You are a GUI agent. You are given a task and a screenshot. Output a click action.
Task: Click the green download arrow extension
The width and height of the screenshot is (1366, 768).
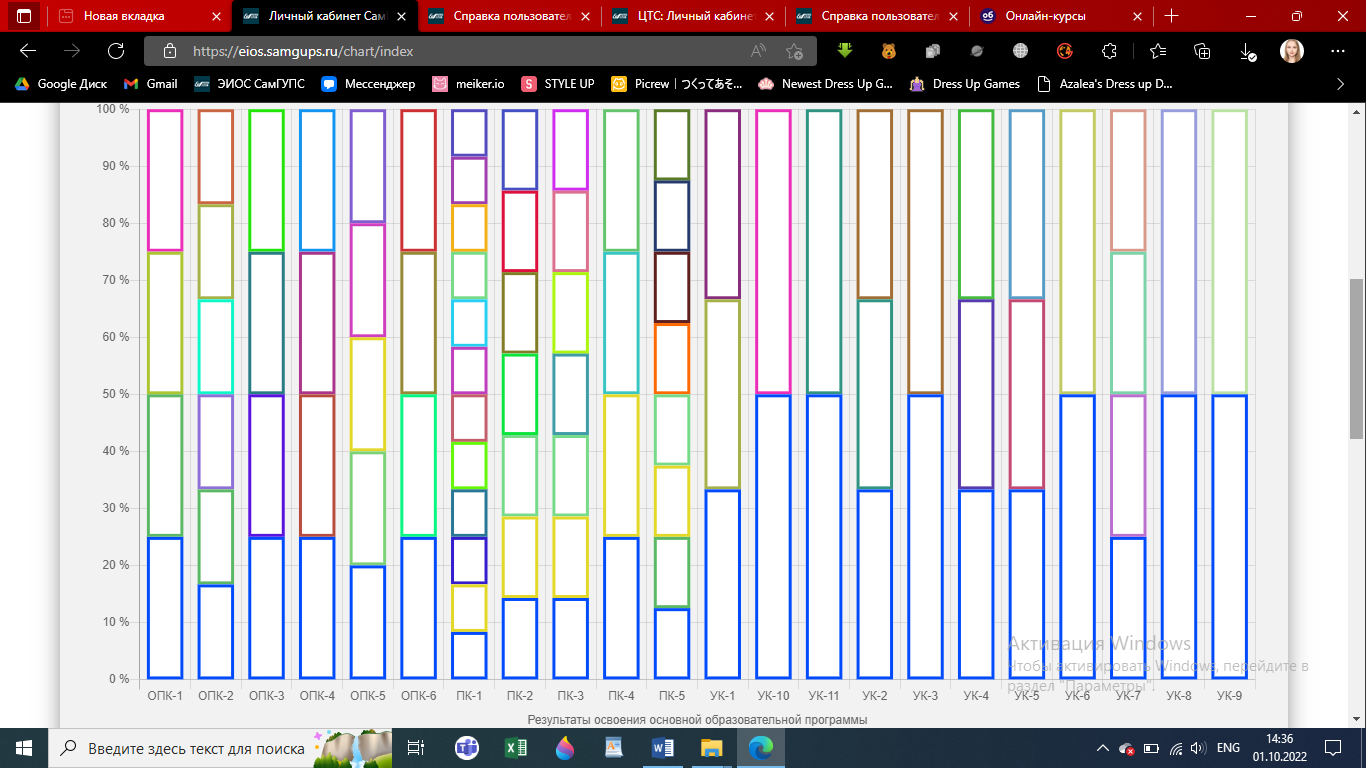click(845, 51)
